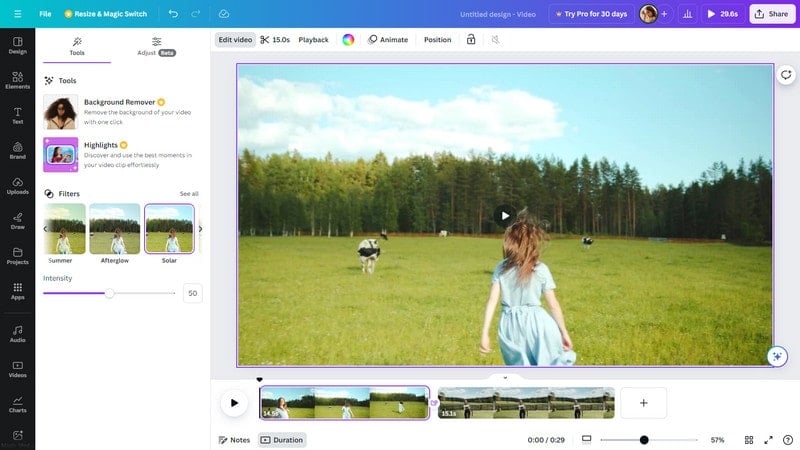The image size is (800, 450).
Task: Click the Untitled design - Video title
Action: coord(497,14)
